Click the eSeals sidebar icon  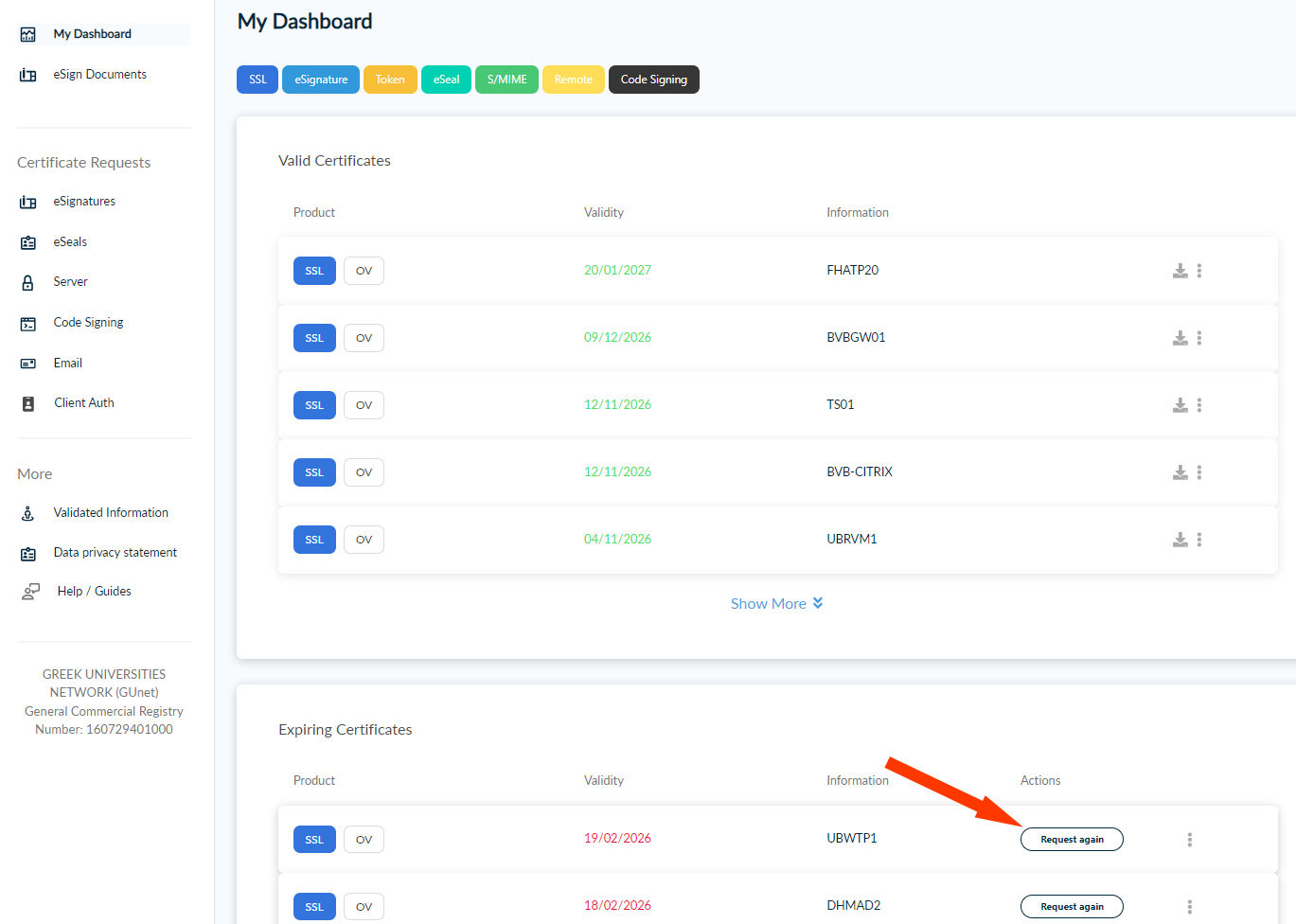[28, 242]
